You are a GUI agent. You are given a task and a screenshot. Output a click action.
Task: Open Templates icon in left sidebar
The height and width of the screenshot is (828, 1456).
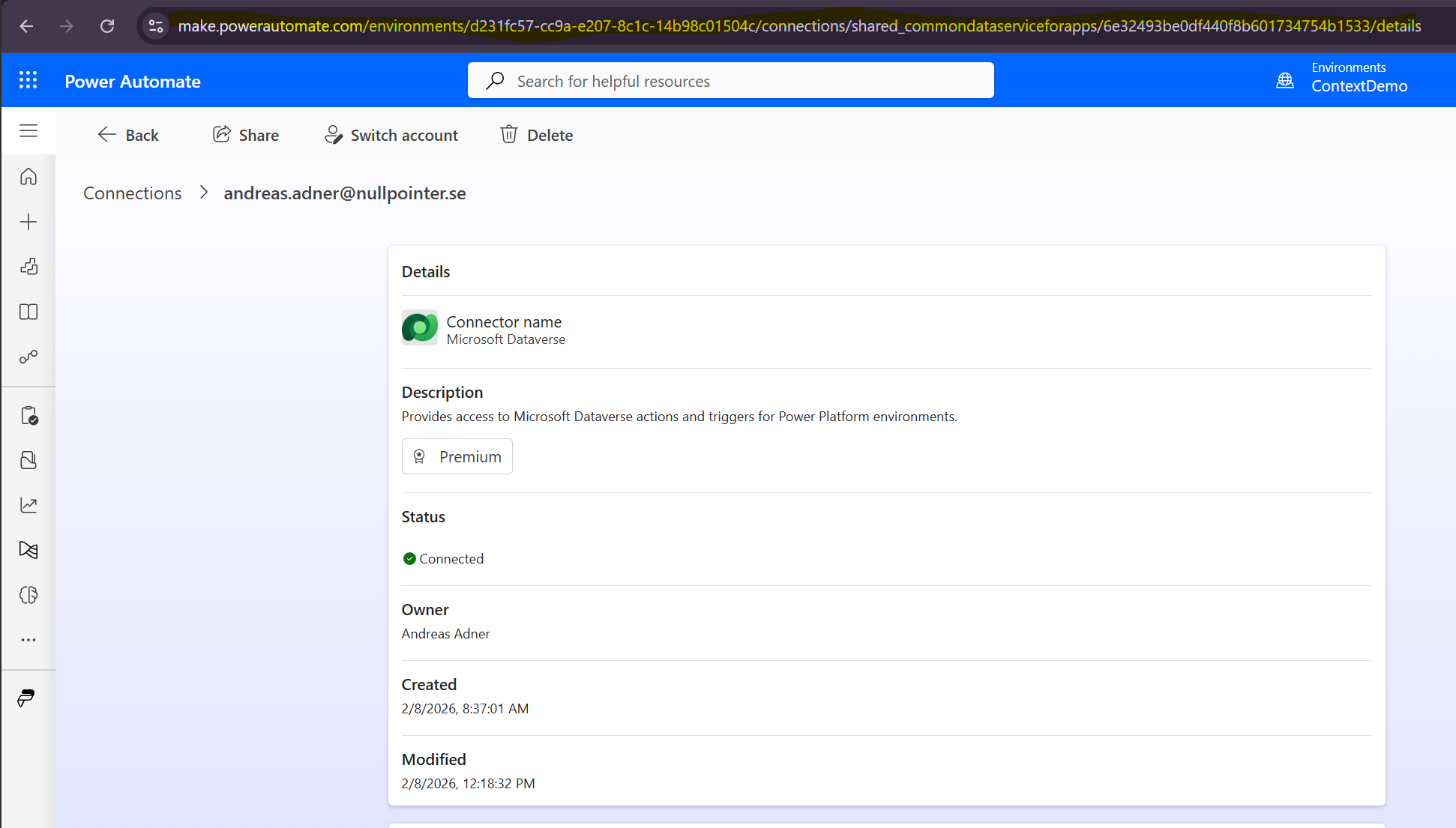[28, 267]
